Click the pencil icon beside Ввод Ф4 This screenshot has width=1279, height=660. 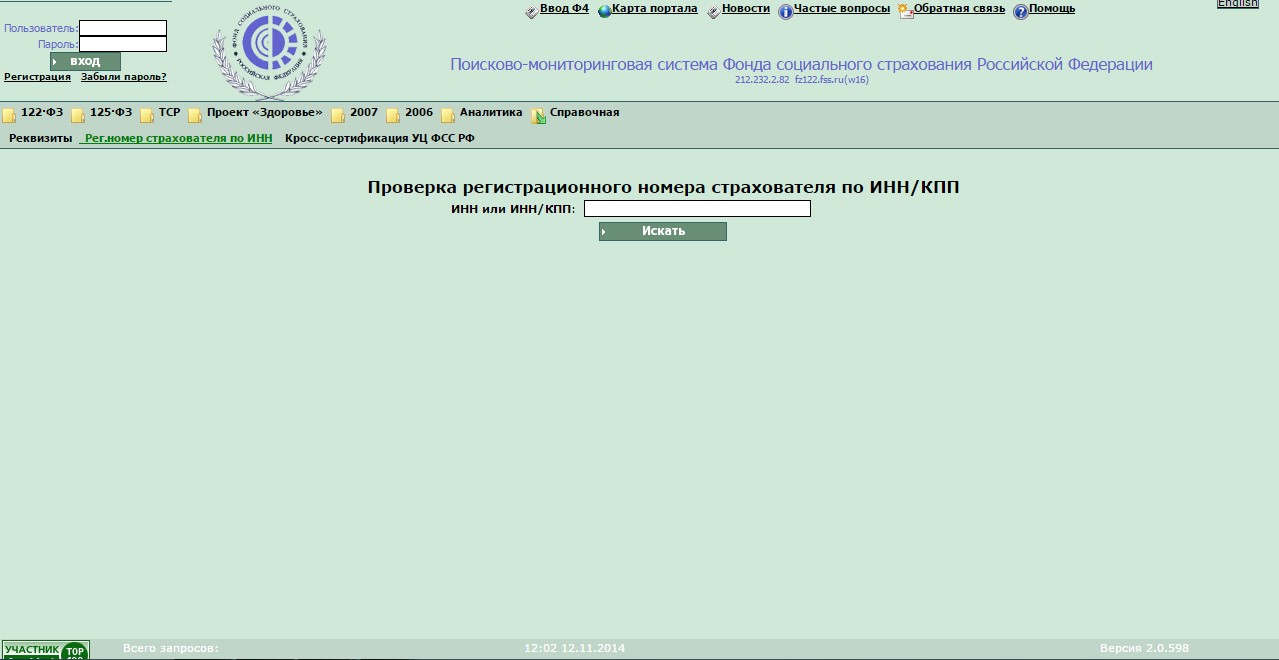click(x=531, y=11)
